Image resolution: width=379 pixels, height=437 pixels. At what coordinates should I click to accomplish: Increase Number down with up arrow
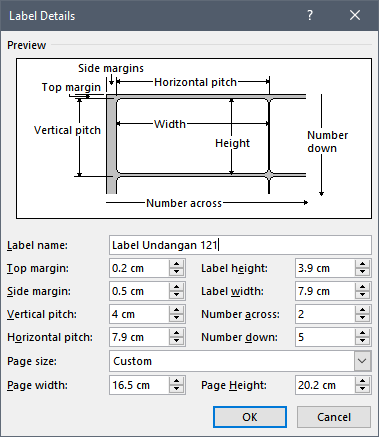click(363, 333)
